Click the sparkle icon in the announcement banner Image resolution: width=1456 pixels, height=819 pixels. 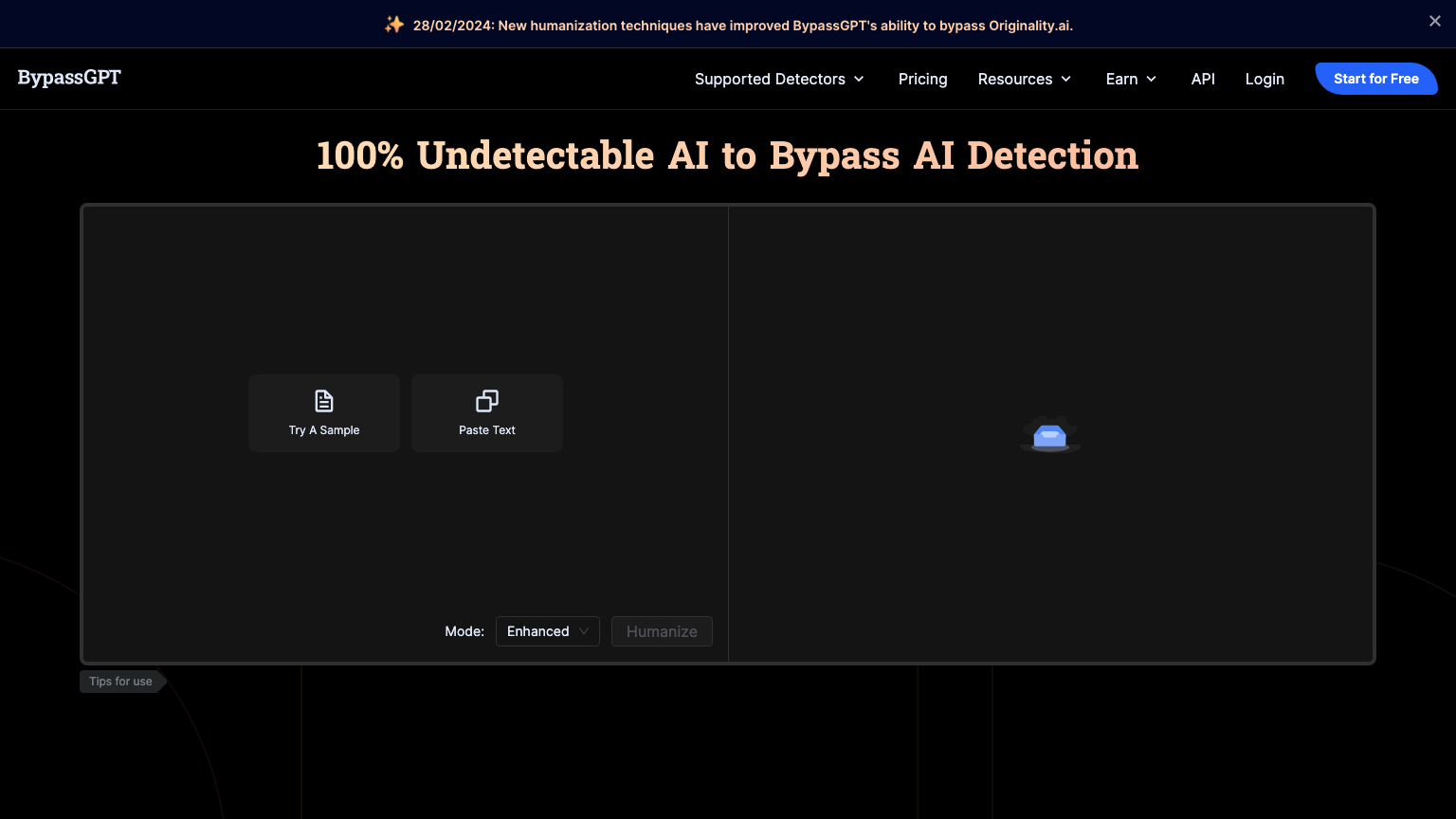pos(393,24)
